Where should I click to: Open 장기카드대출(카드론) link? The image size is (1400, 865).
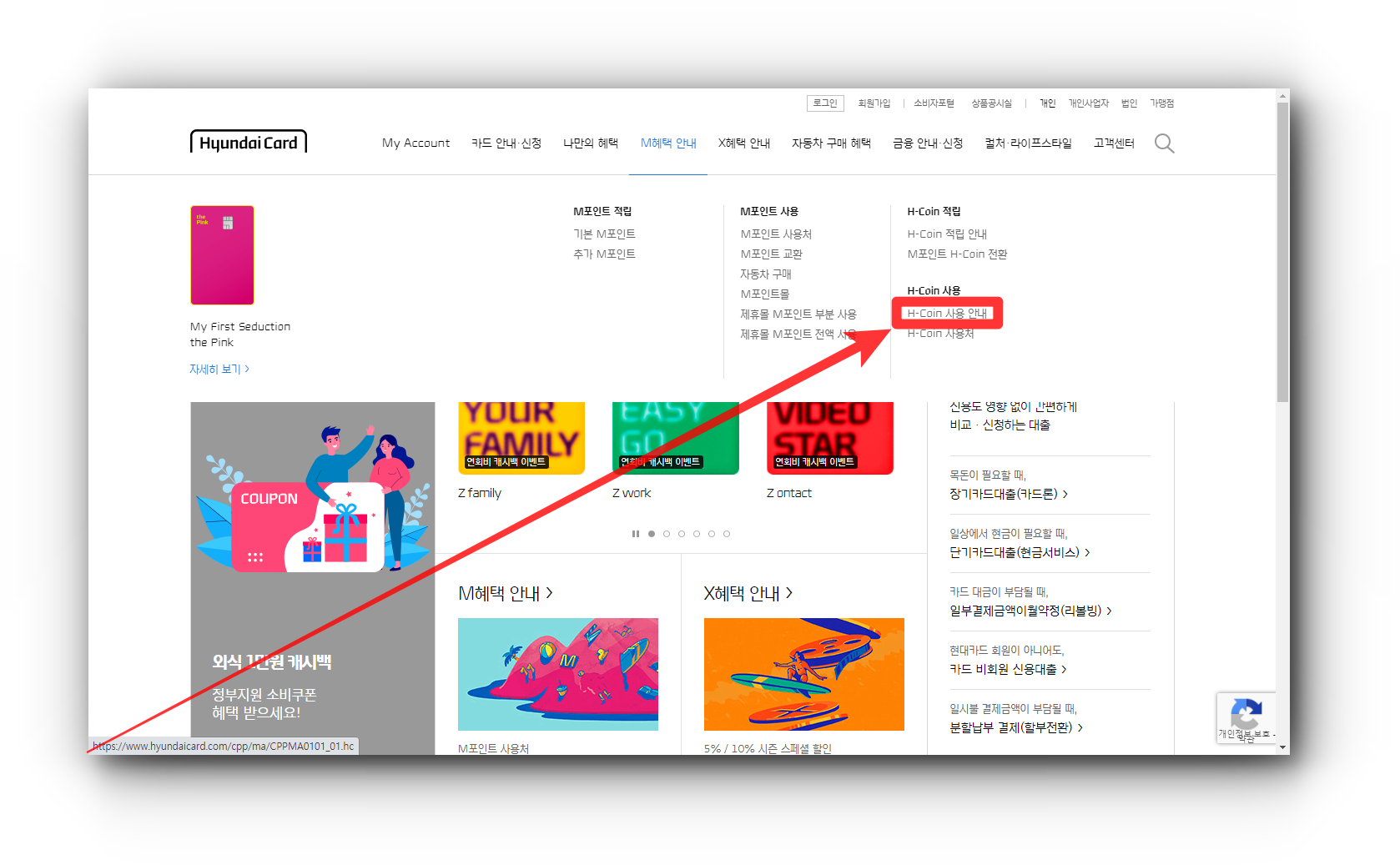click(1009, 494)
